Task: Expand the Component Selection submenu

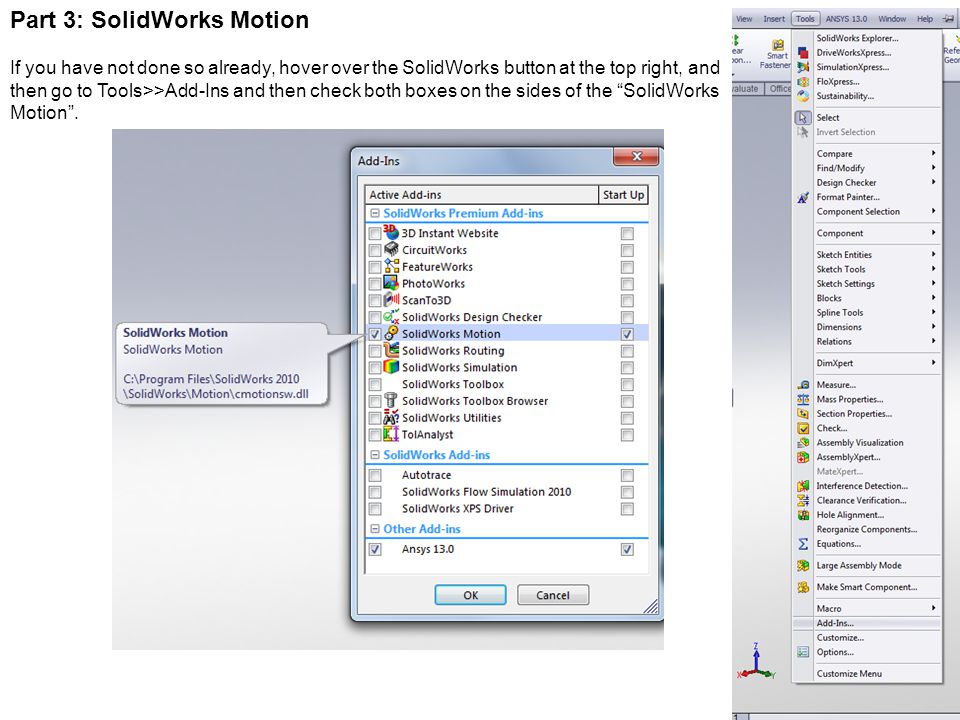Action: click(x=867, y=211)
